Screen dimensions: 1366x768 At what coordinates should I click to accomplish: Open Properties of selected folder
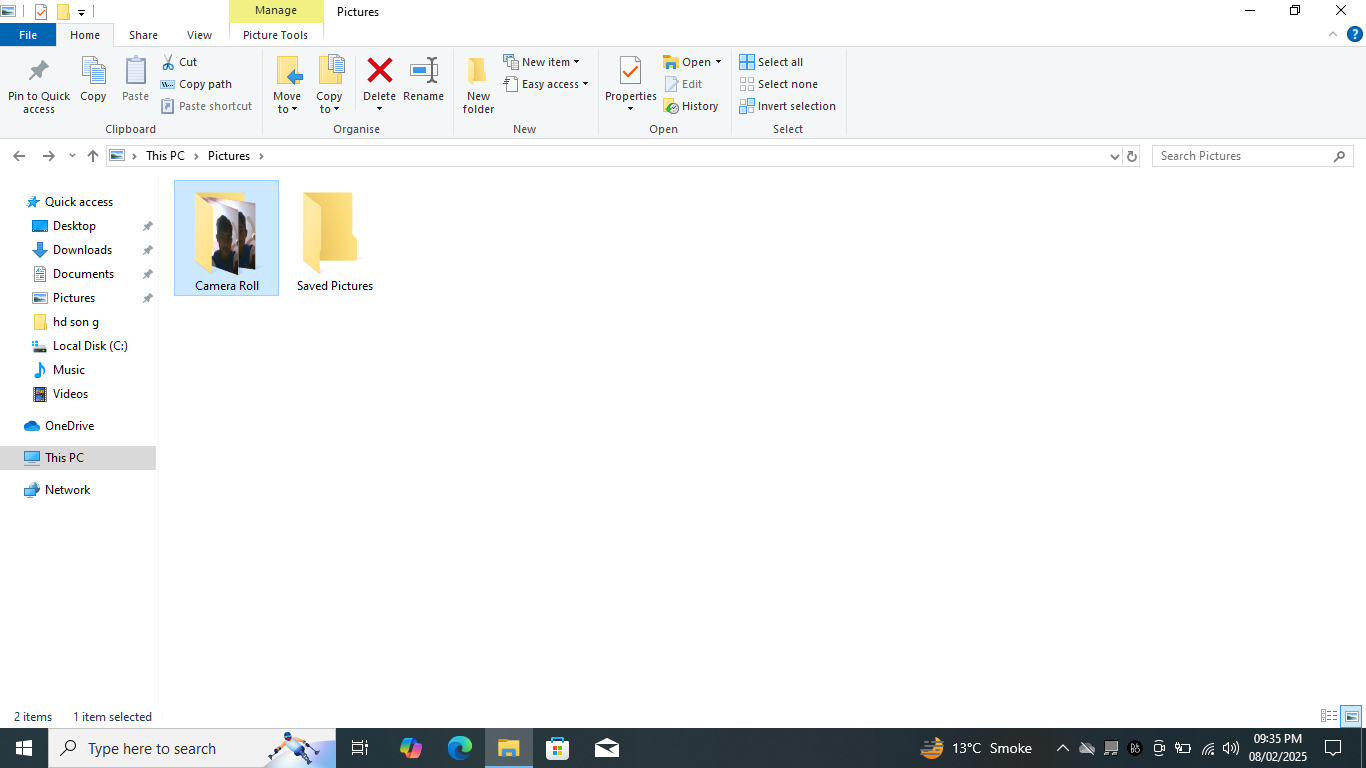click(630, 74)
